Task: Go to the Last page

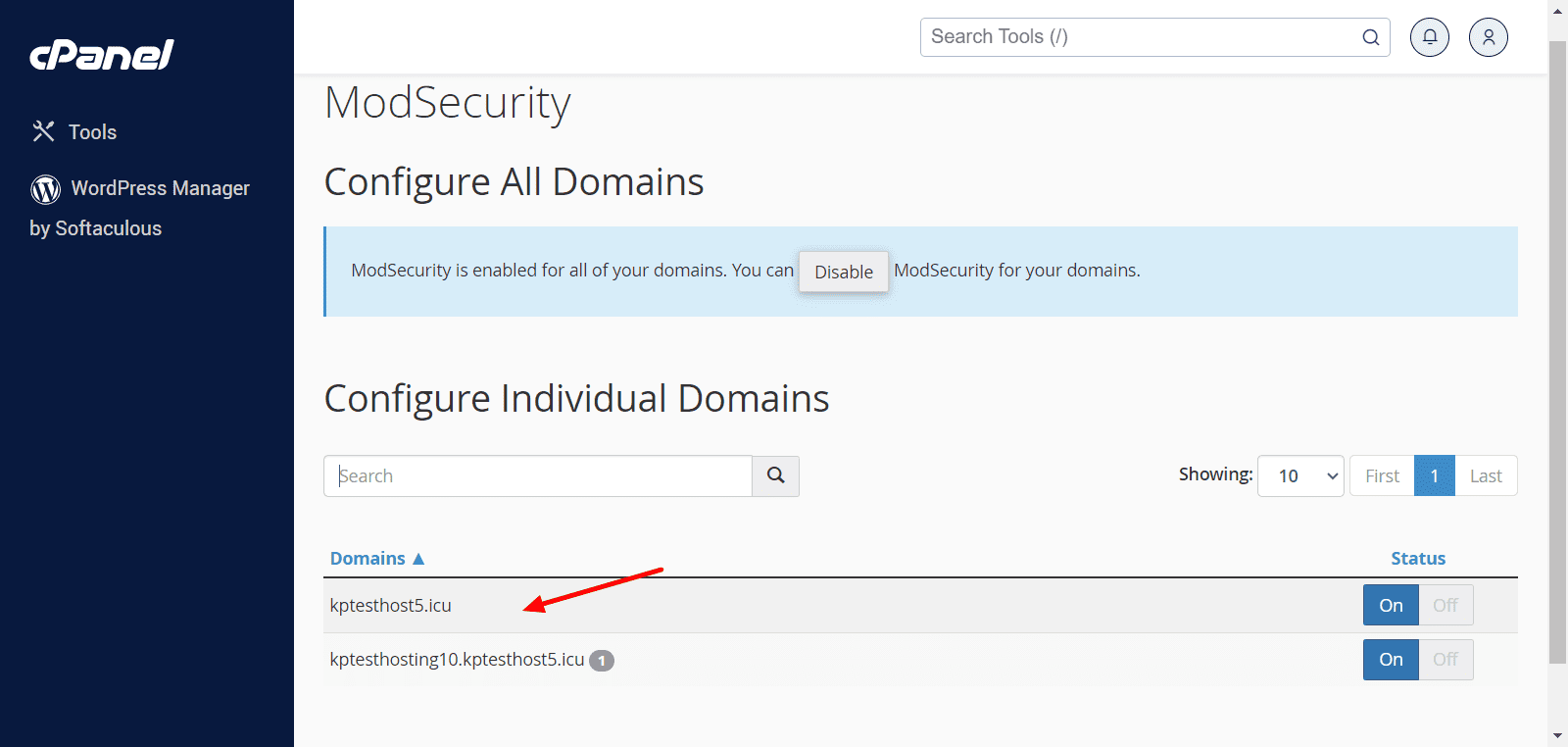Action: click(x=1485, y=475)
